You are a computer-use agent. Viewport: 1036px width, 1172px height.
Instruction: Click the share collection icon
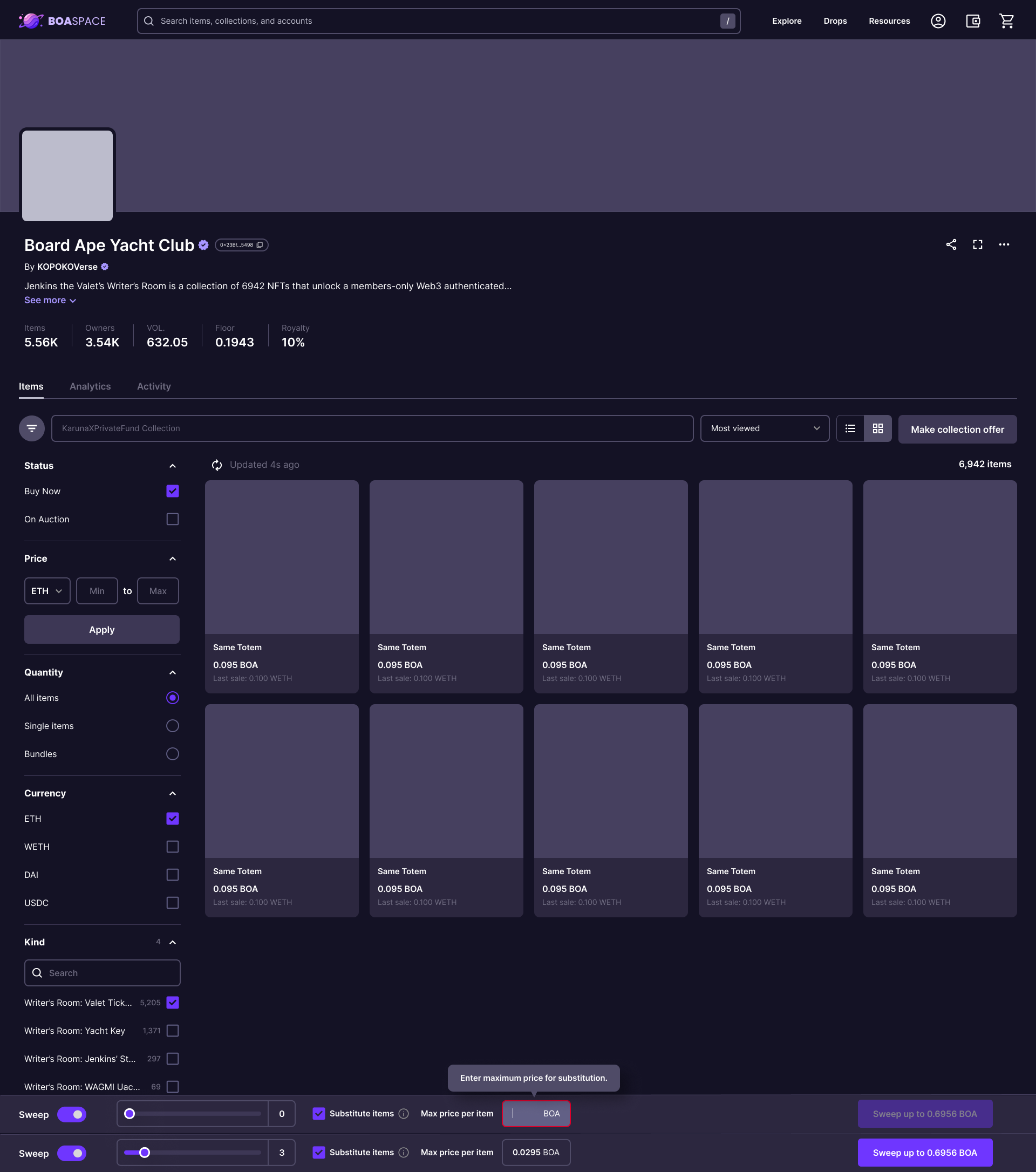coord(951,244)
